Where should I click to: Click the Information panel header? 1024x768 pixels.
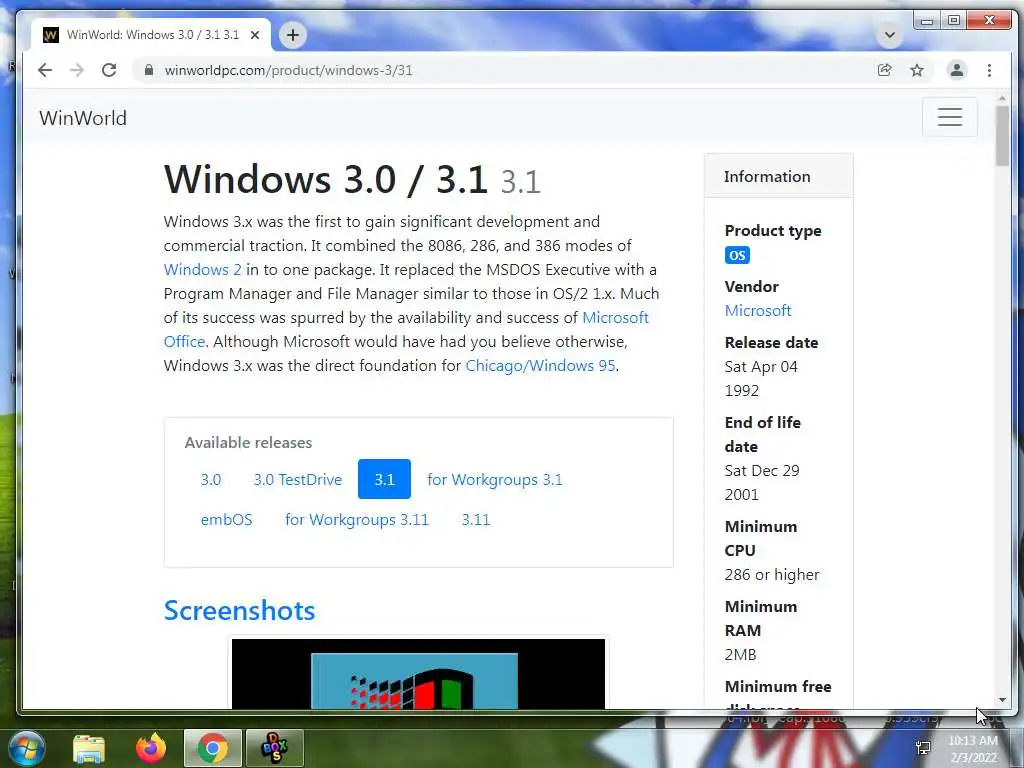click(x=778, y=176)
